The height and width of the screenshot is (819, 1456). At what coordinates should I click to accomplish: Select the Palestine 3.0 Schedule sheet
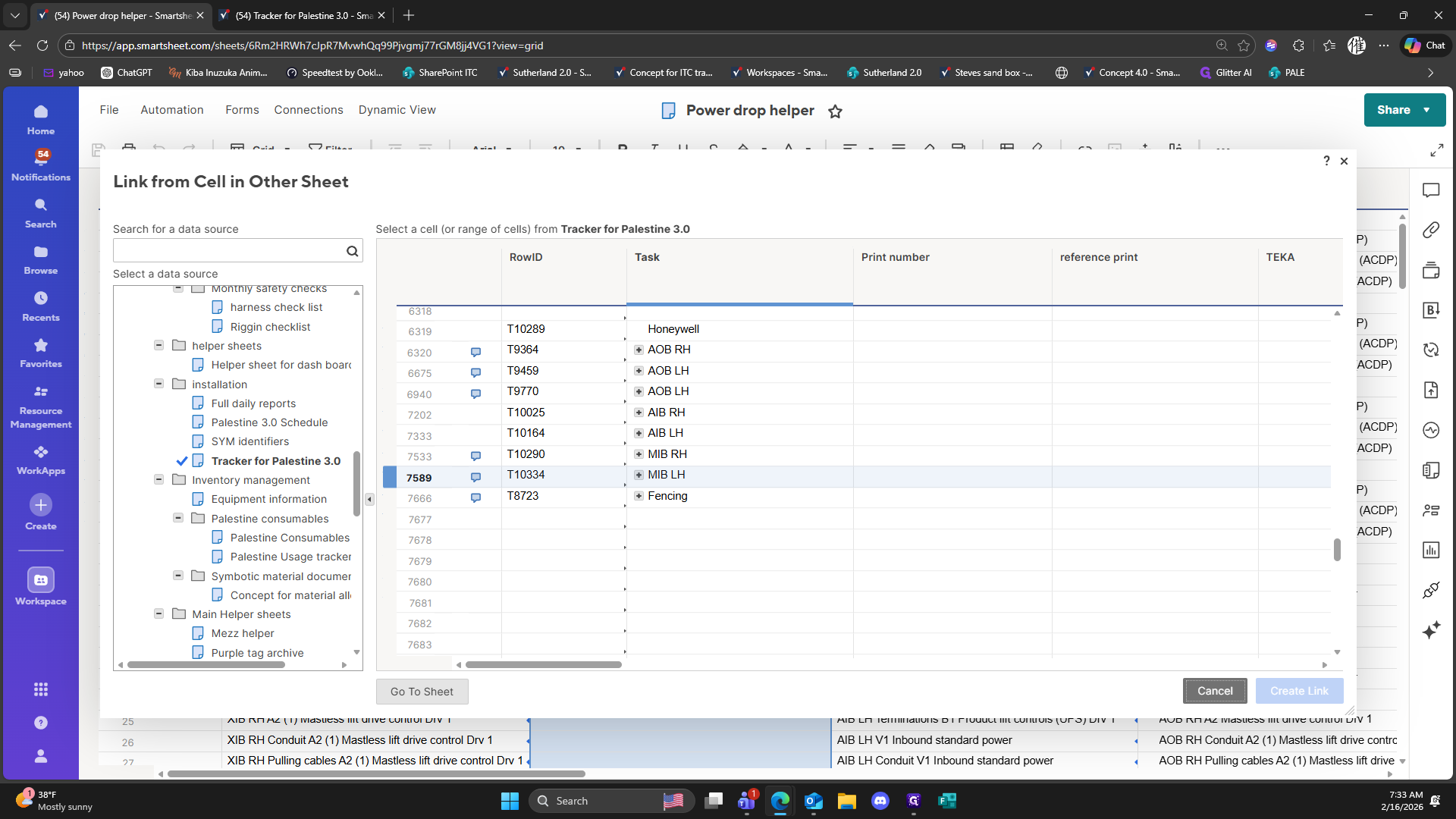pos(269,422)
